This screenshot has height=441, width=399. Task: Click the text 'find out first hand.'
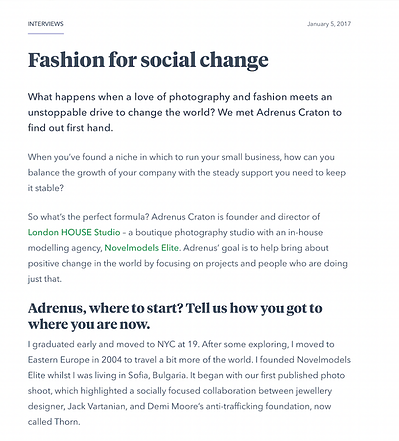70,128
